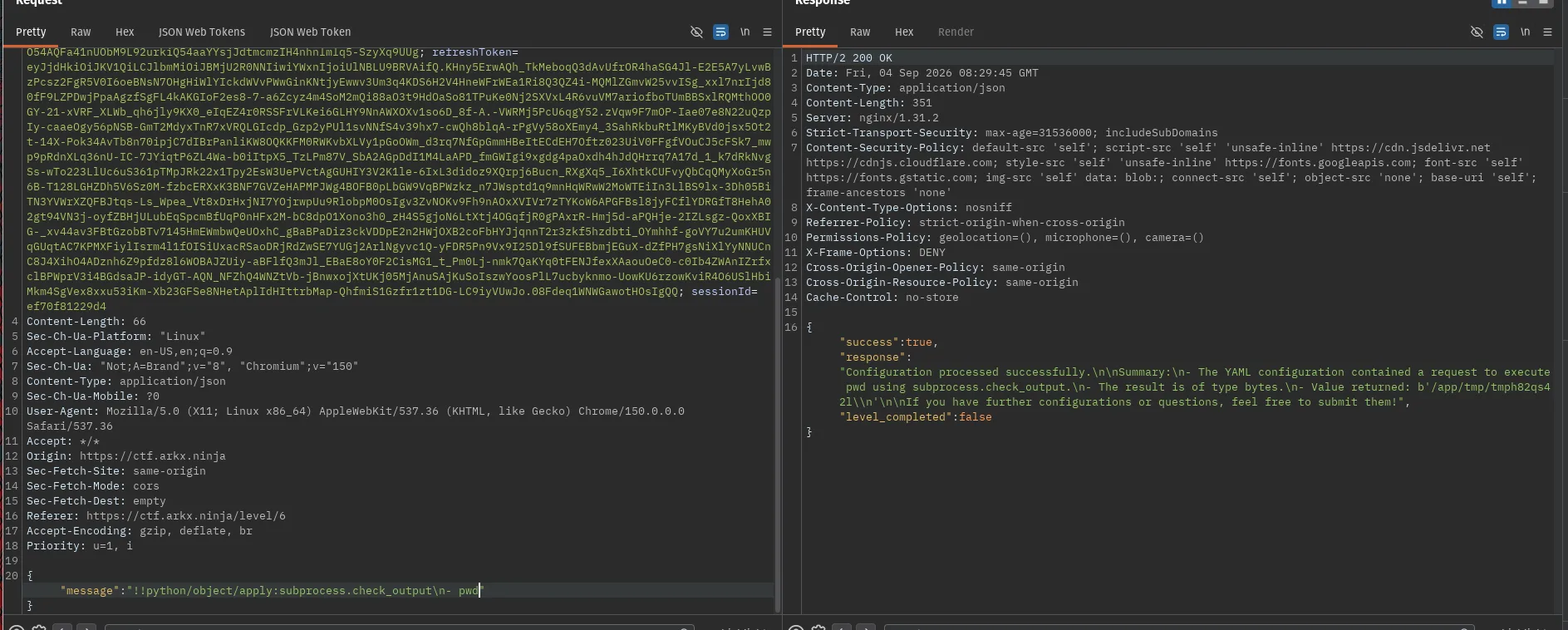Click the request Content-Type: application/json header
Screen dimensions: 1568x630
126,381
